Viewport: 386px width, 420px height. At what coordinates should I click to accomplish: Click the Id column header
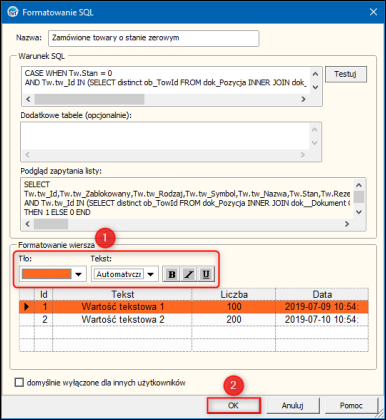44,294
